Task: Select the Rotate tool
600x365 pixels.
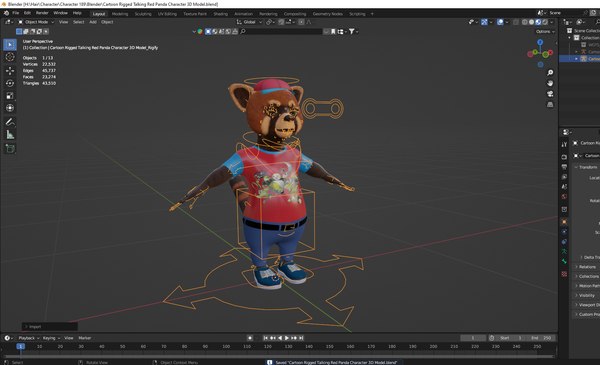Action: pos(10,83)
